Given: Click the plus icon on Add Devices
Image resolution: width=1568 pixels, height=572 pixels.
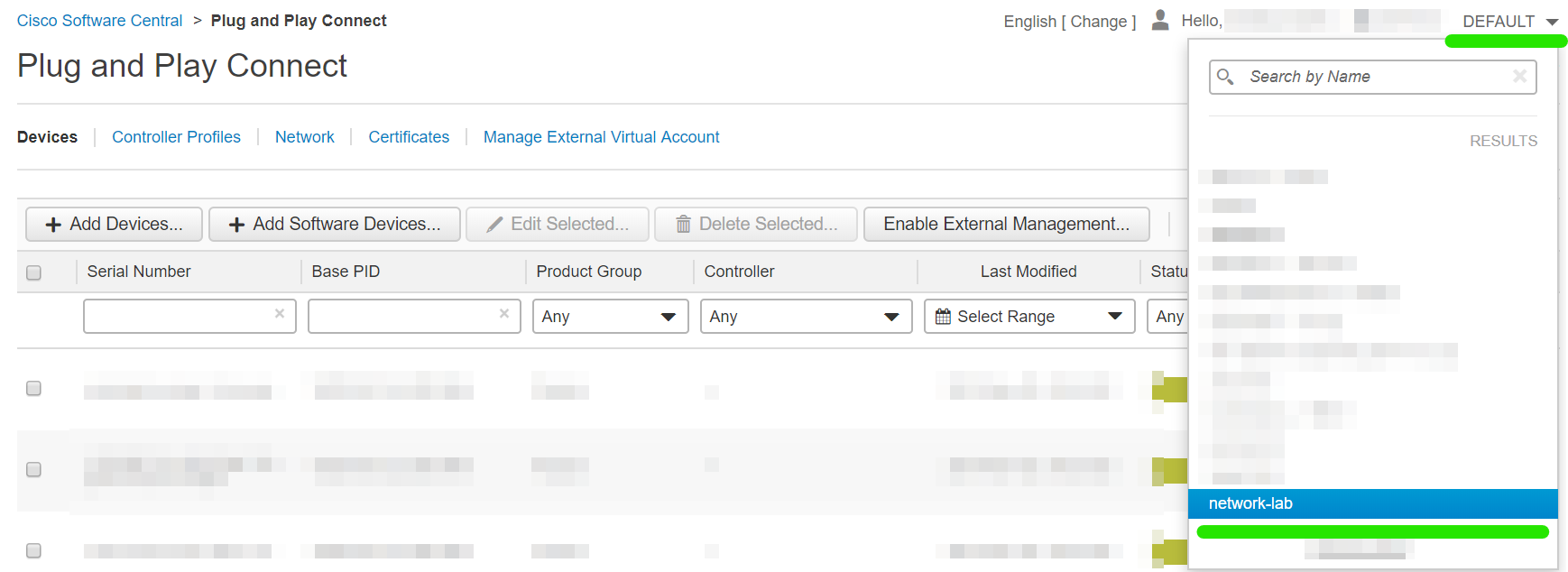Looking at the screenshot, I should coord(53,225).
